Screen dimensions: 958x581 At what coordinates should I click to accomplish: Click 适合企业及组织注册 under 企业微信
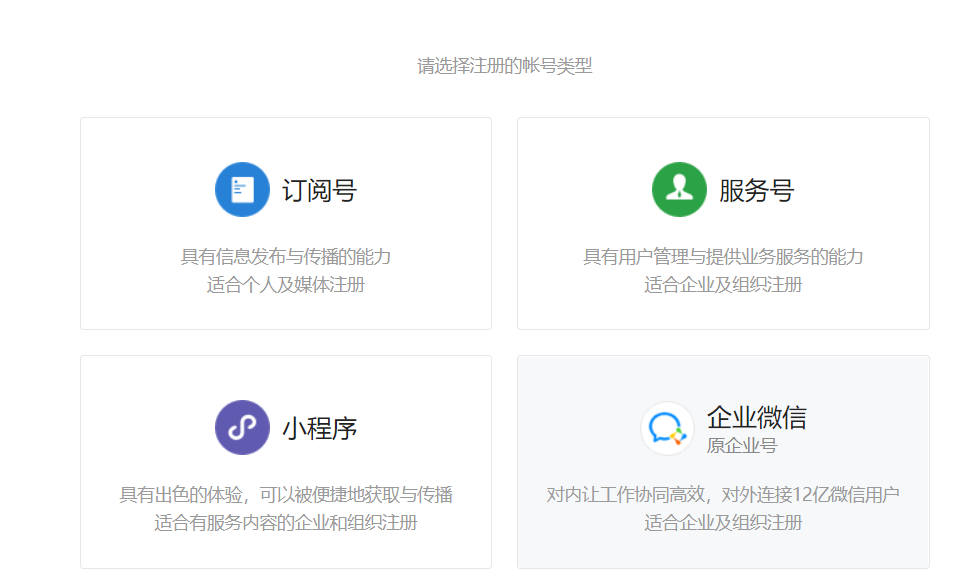[x=723, y=523]
